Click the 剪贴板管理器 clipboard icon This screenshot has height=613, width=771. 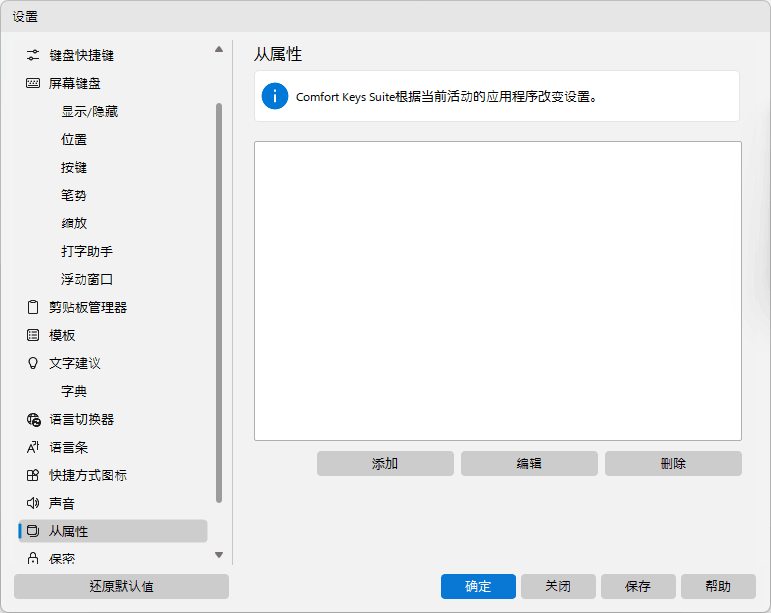(33, 307)
